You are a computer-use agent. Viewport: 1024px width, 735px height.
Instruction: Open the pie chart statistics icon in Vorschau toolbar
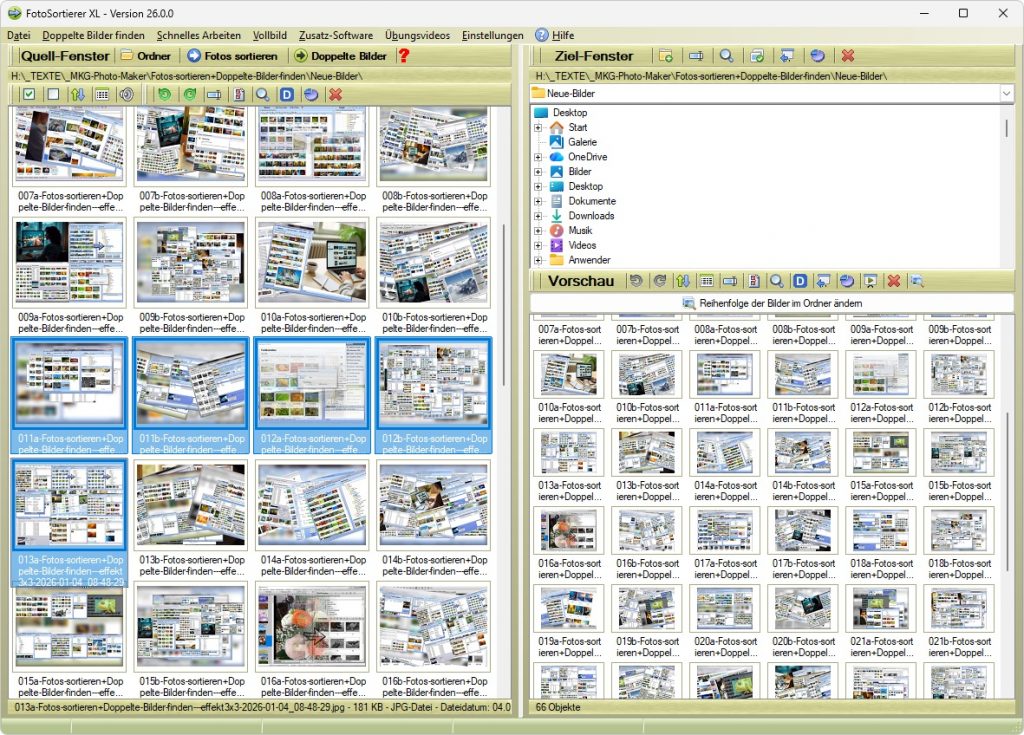point(848,281)
